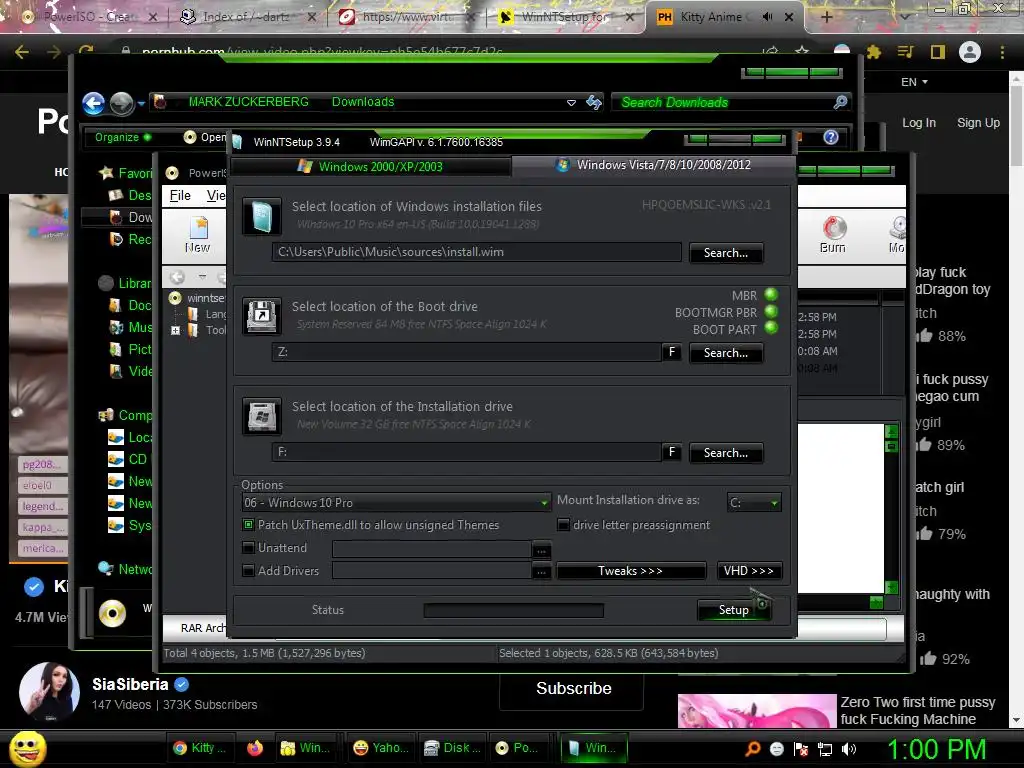This screenshot has height=768, width=1024.
Task: Open the Windows edition dropdown
Action: 396,502
